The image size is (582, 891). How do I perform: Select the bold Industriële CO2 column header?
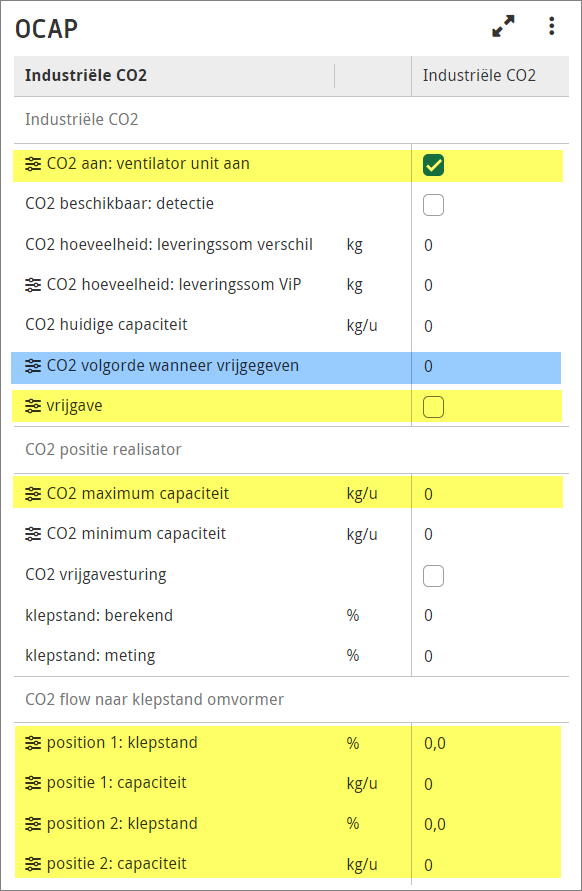pyautogui.click(x=86, y=76)
